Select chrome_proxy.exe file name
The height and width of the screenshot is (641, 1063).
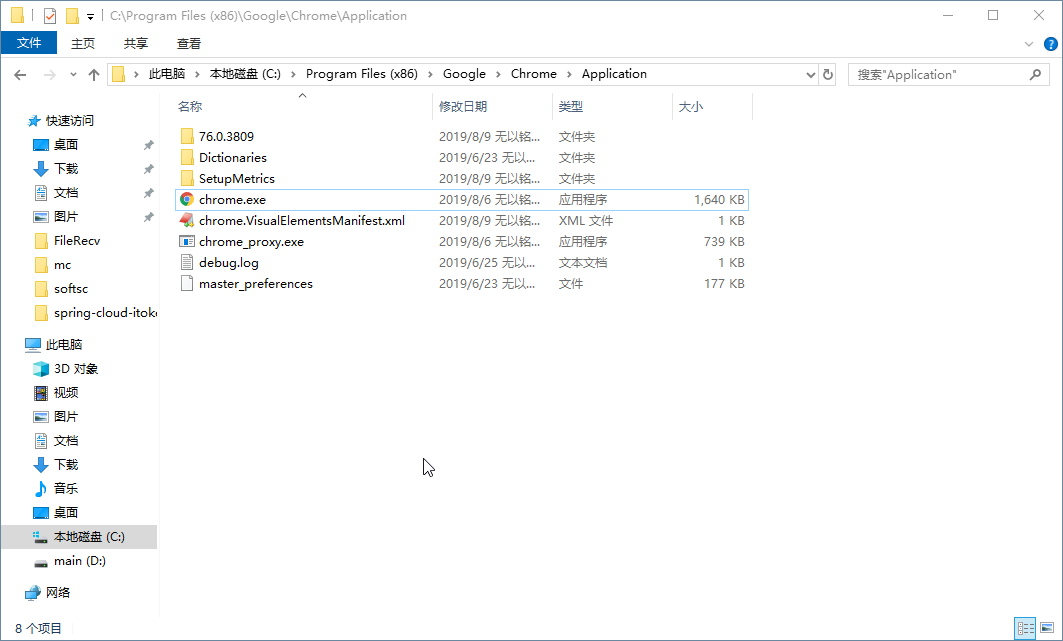click(x=252, y=241)
